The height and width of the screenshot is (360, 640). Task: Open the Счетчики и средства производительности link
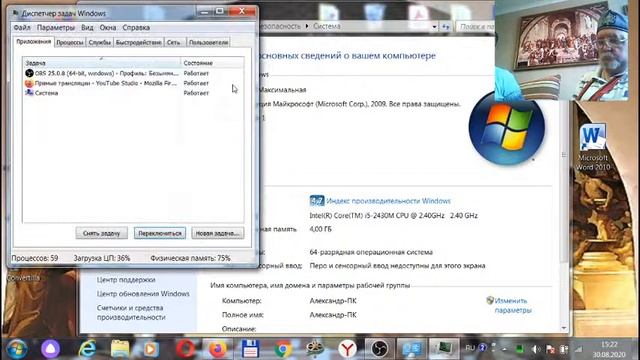pyautogui.click(x=131, y=312)
